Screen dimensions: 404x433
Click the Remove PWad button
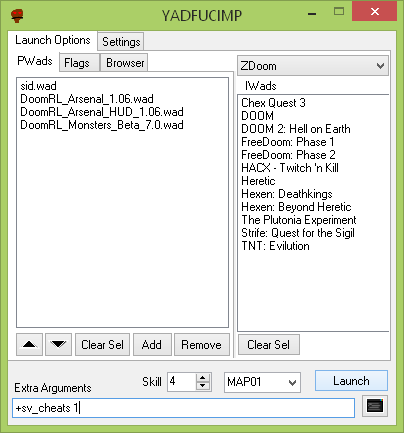(x=201, y=344)
